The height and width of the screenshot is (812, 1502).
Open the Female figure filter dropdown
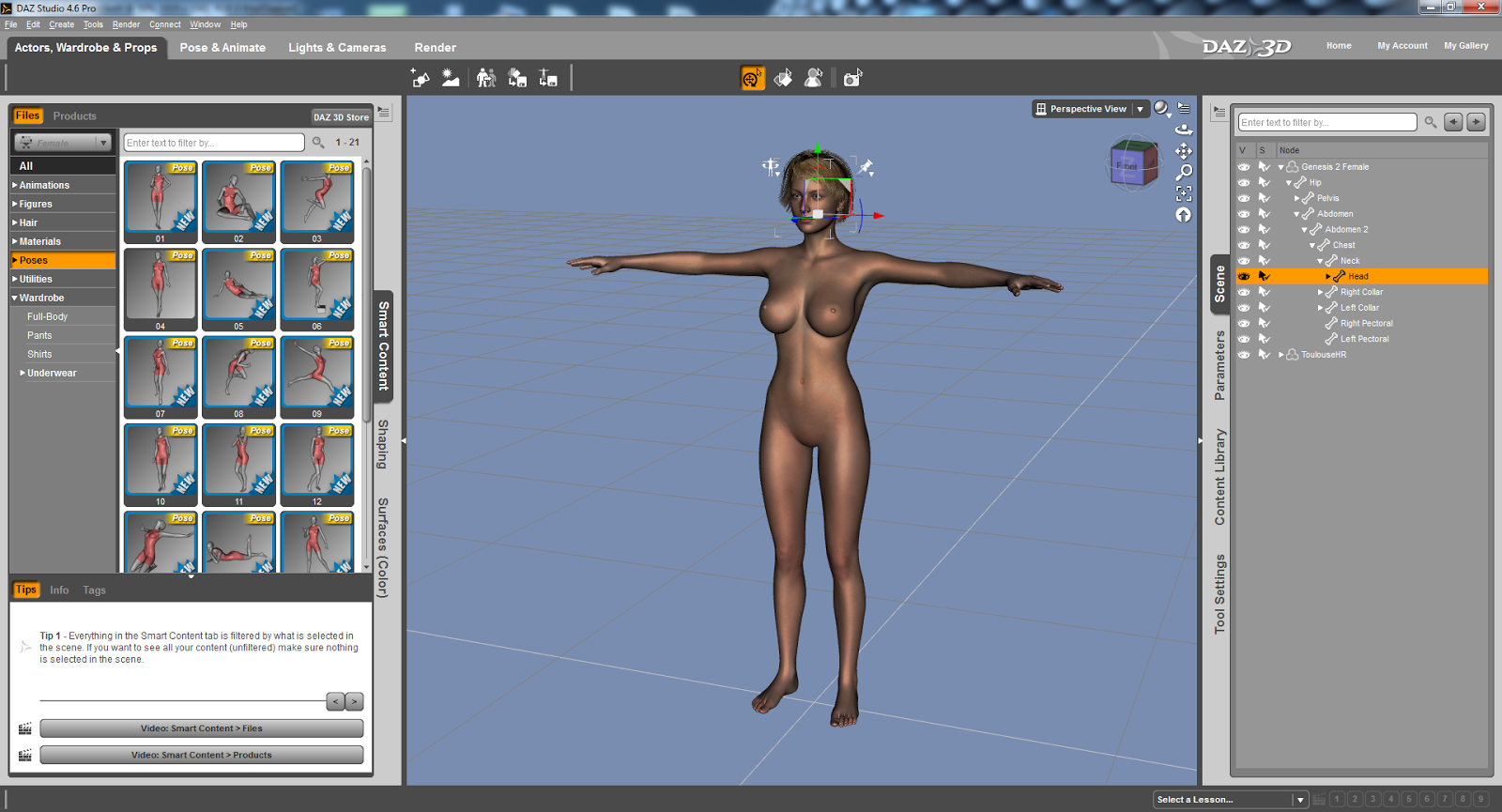(x=63, y=143)
